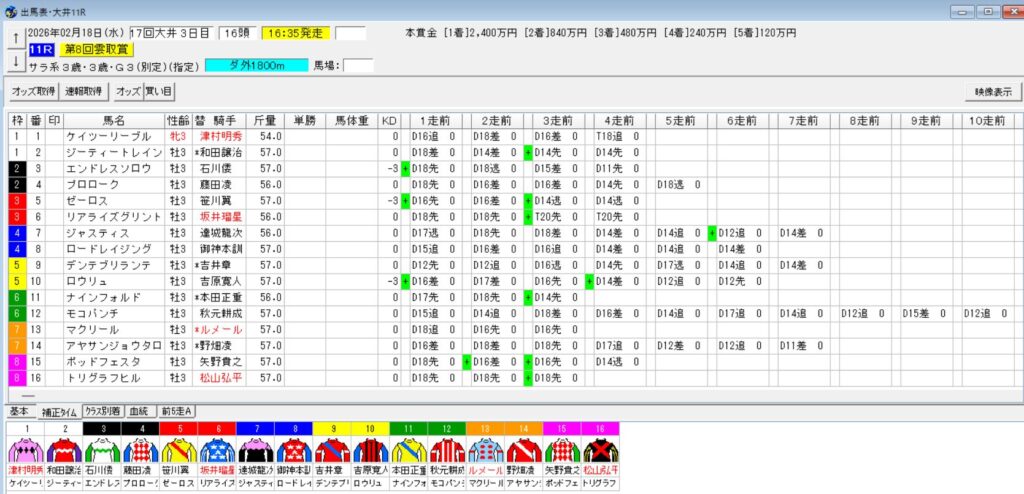Click empty field beside 16:35発走
This screenshot has width=1024, height=494.
point(350,33)
